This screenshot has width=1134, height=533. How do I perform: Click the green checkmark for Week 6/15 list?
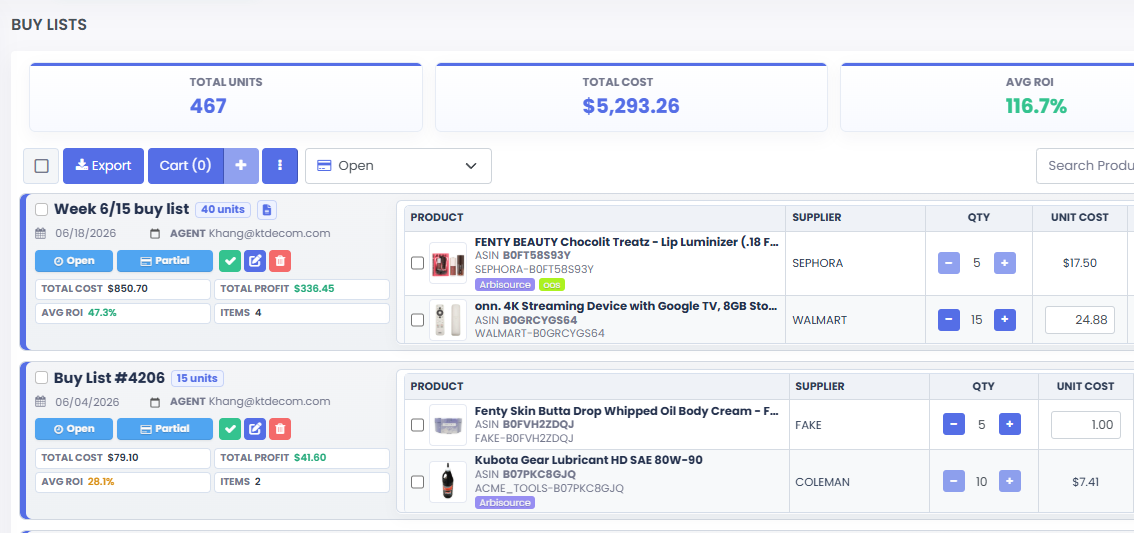click(x=230, y=261)
